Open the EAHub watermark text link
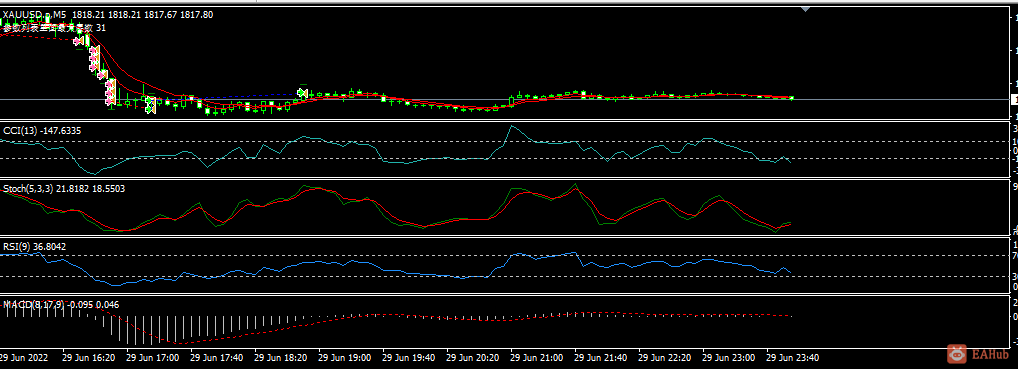 point(989,355)
